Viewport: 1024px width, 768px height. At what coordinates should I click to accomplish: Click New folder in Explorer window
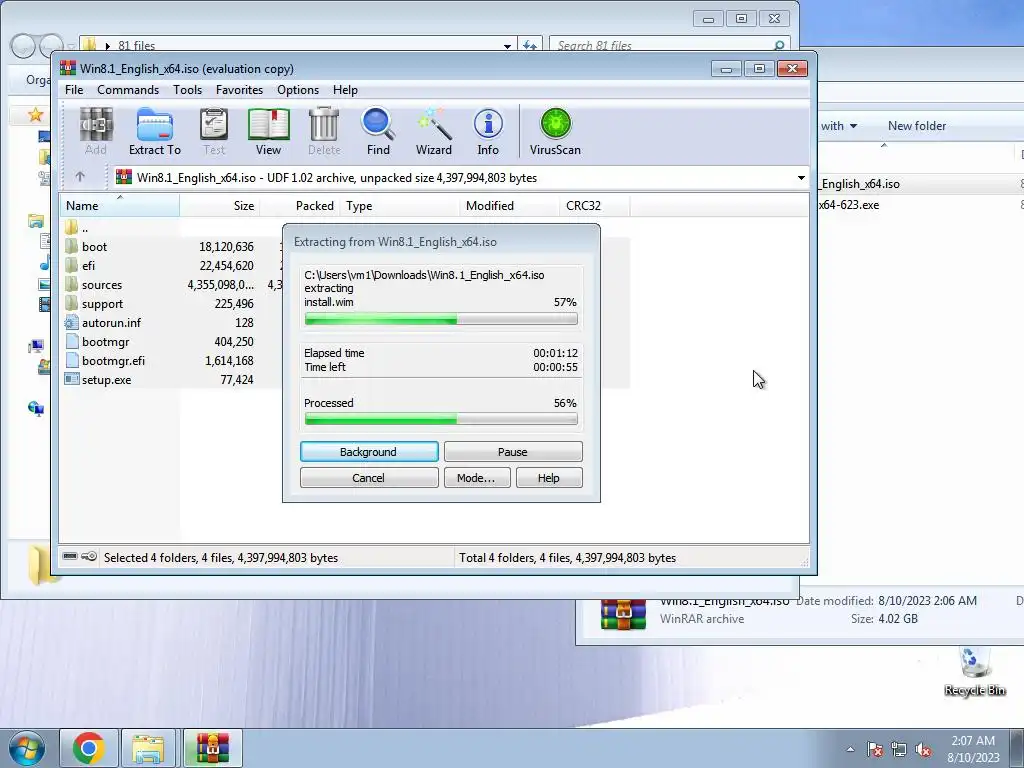point(916,126)
